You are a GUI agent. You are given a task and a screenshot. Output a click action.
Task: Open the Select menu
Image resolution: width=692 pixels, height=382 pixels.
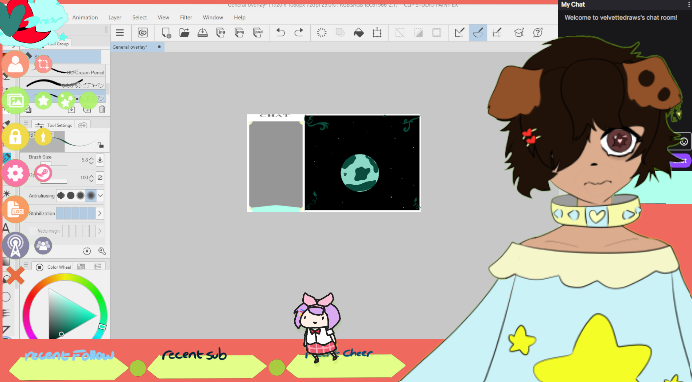tap(139, 17)
